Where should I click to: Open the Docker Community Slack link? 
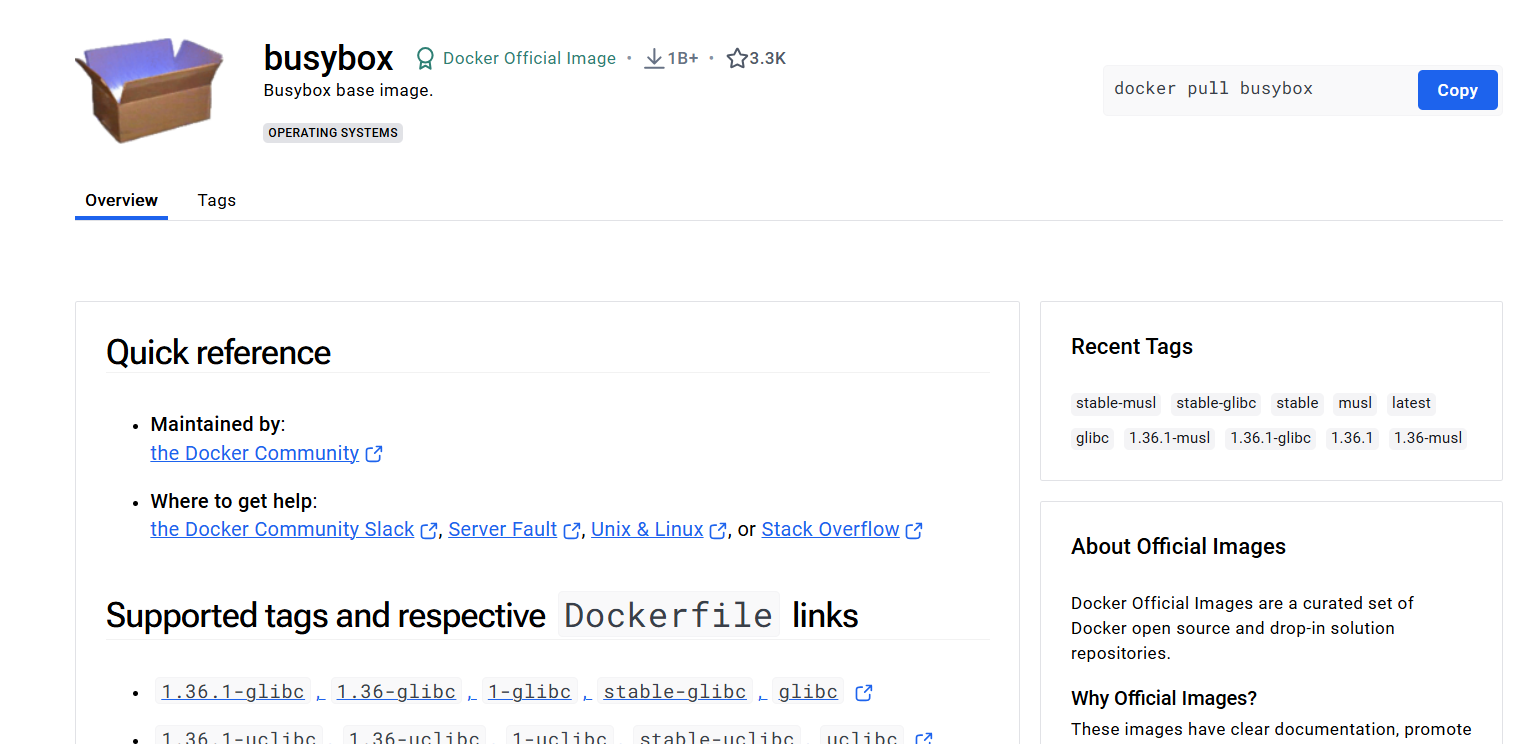pos(281,529)
